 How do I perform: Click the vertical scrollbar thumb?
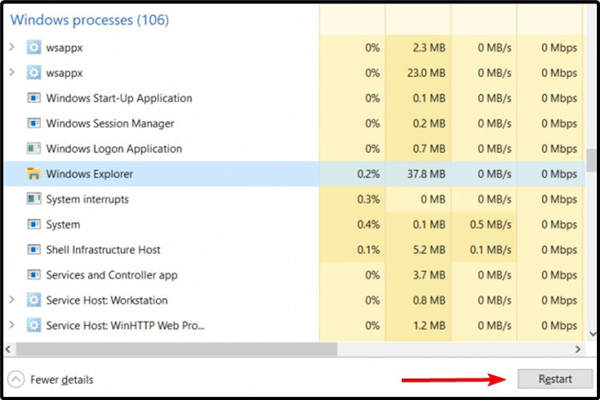pos(591,160)
